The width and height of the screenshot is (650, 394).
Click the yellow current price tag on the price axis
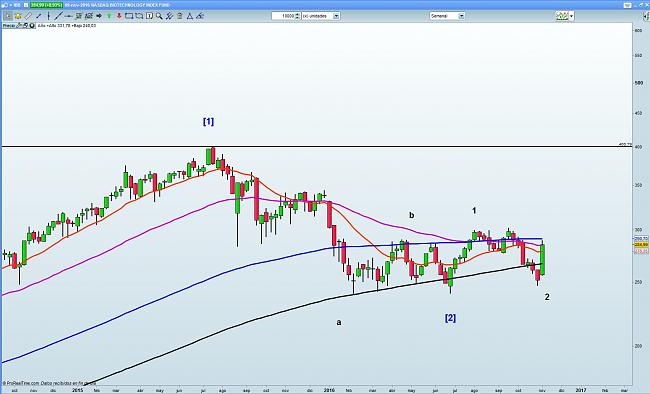pos(641,245)
